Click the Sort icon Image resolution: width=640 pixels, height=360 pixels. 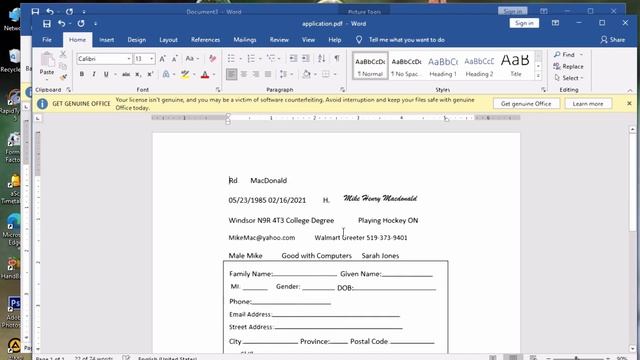pos(322,59)
